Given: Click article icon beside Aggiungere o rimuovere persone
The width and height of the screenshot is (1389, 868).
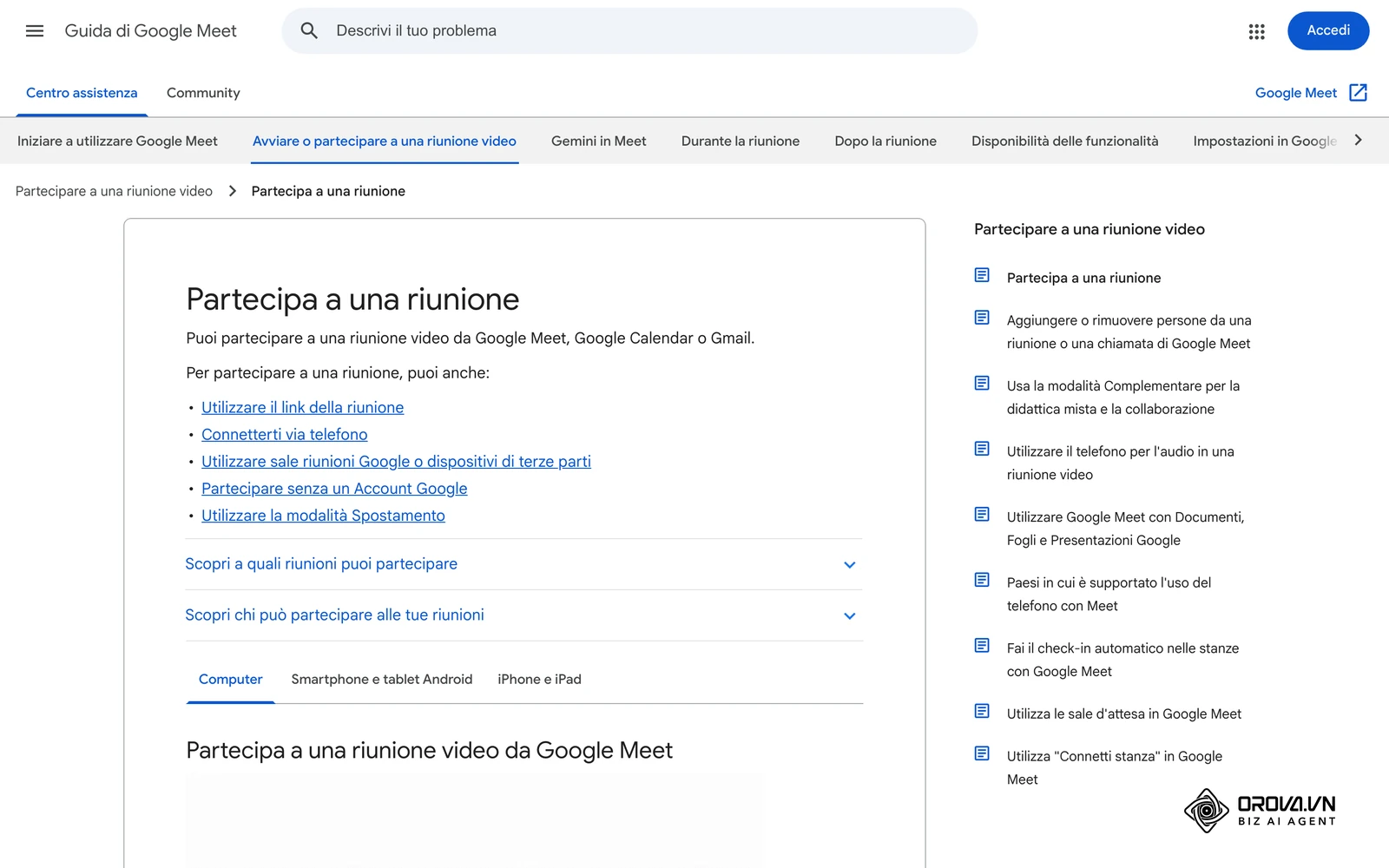Looking at the screenshot, I should (x=982, y=318).
